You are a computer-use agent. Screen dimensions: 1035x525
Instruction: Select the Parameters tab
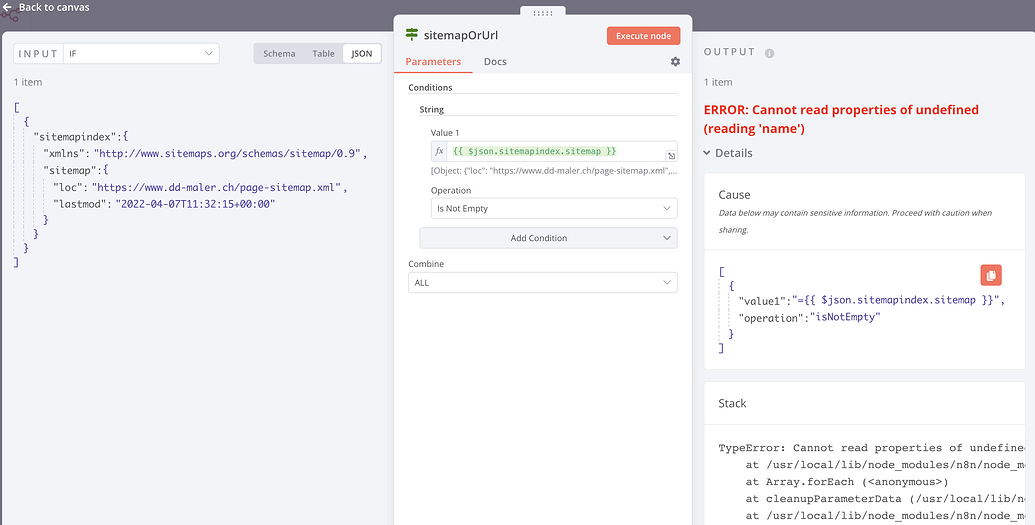coord(433,62)
